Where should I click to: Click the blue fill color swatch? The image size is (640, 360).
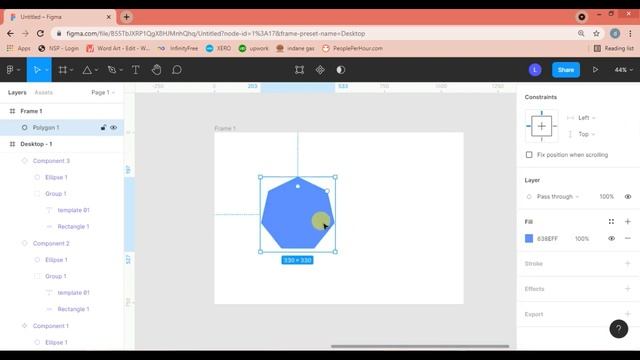[x=529, y=238]
